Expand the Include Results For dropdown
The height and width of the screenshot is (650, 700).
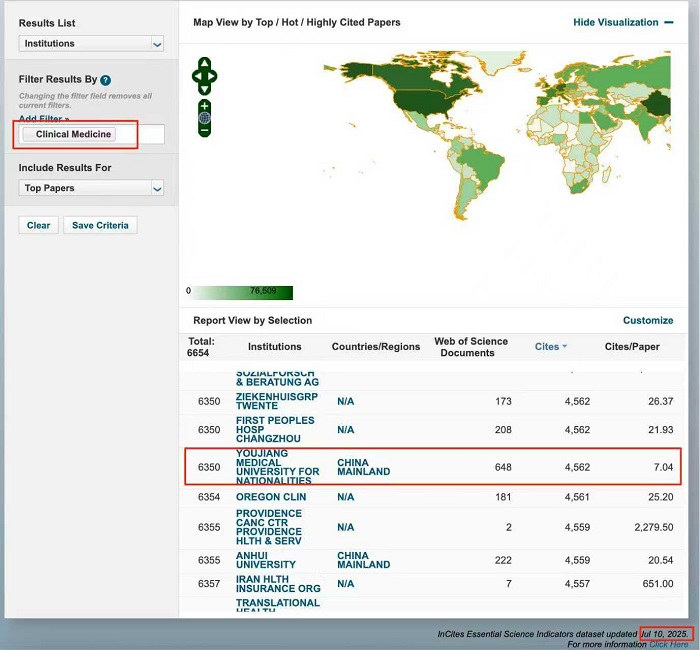click(x=91, y=188)
